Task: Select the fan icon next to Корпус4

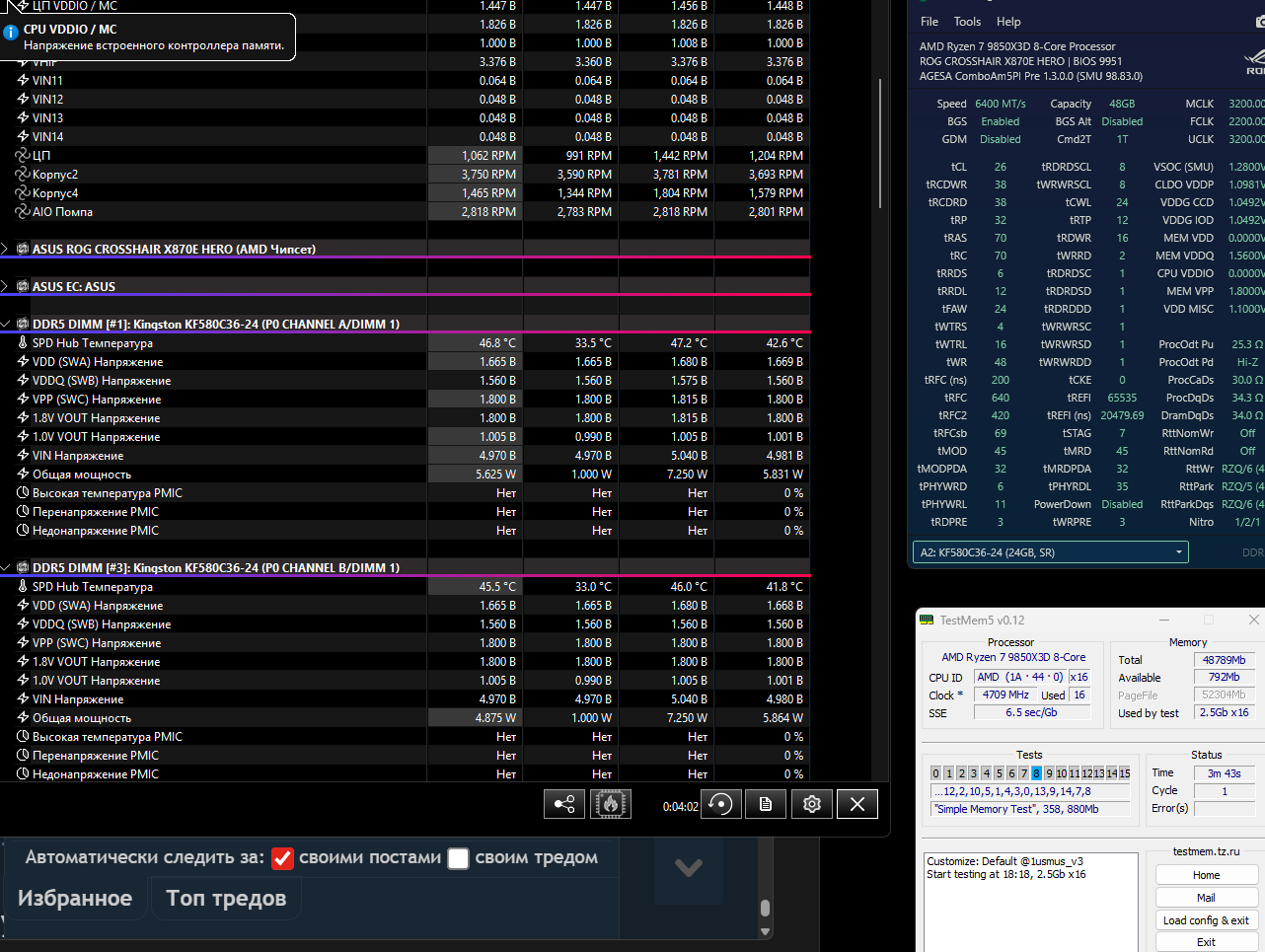Action: (23, 192)
